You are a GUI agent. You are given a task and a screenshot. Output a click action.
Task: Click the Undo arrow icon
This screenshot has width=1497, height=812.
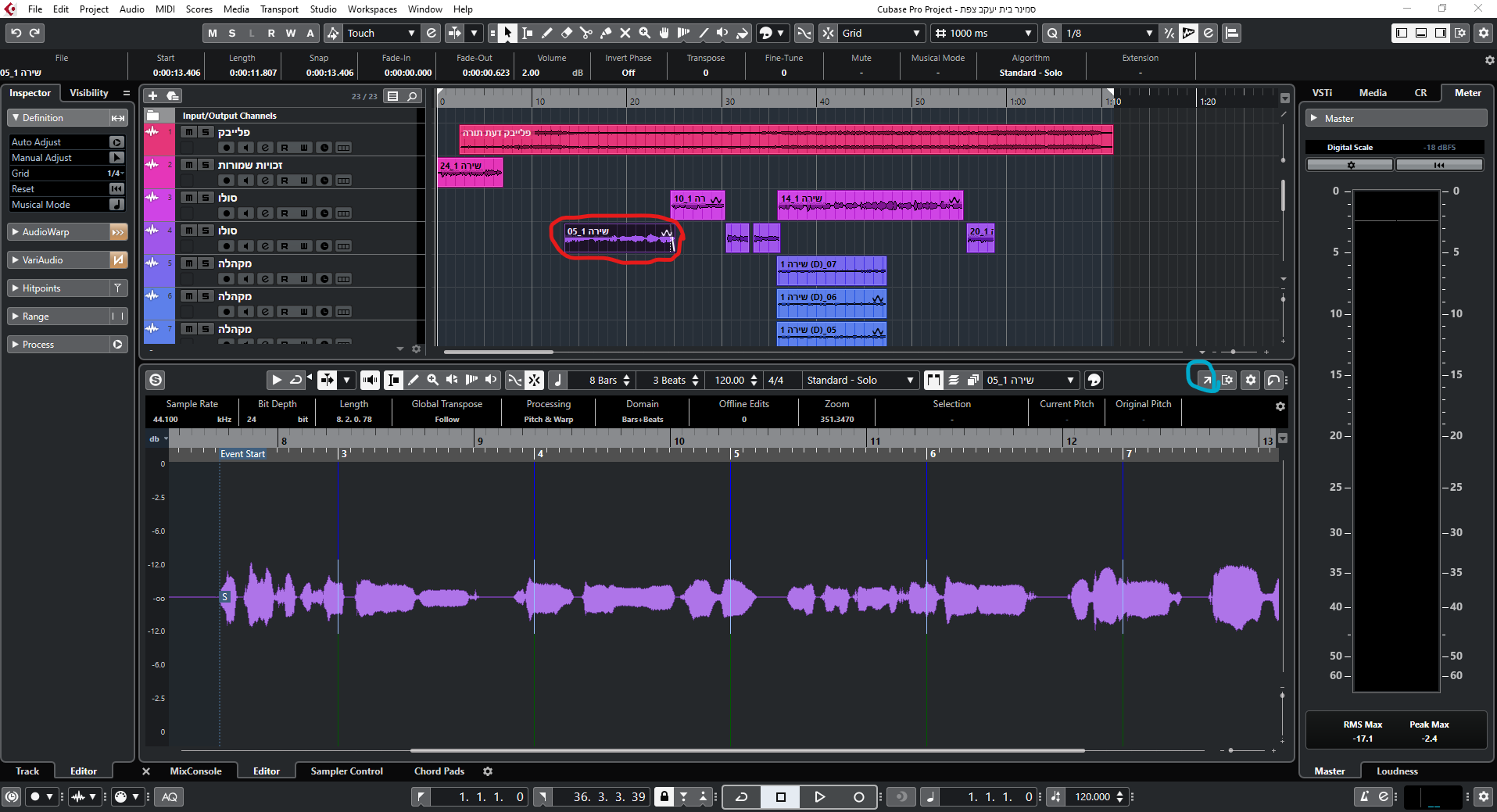click(x=16, y=33)
